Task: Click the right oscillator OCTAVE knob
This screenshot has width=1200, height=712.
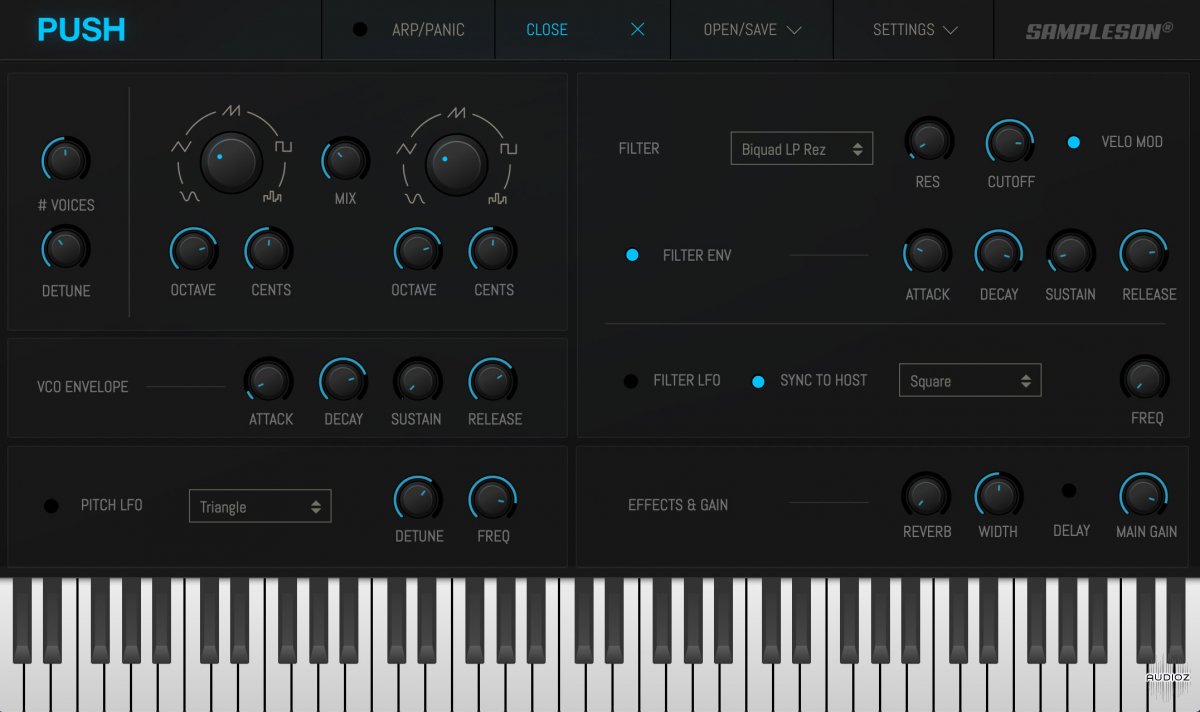Action: tap(417, 252)
